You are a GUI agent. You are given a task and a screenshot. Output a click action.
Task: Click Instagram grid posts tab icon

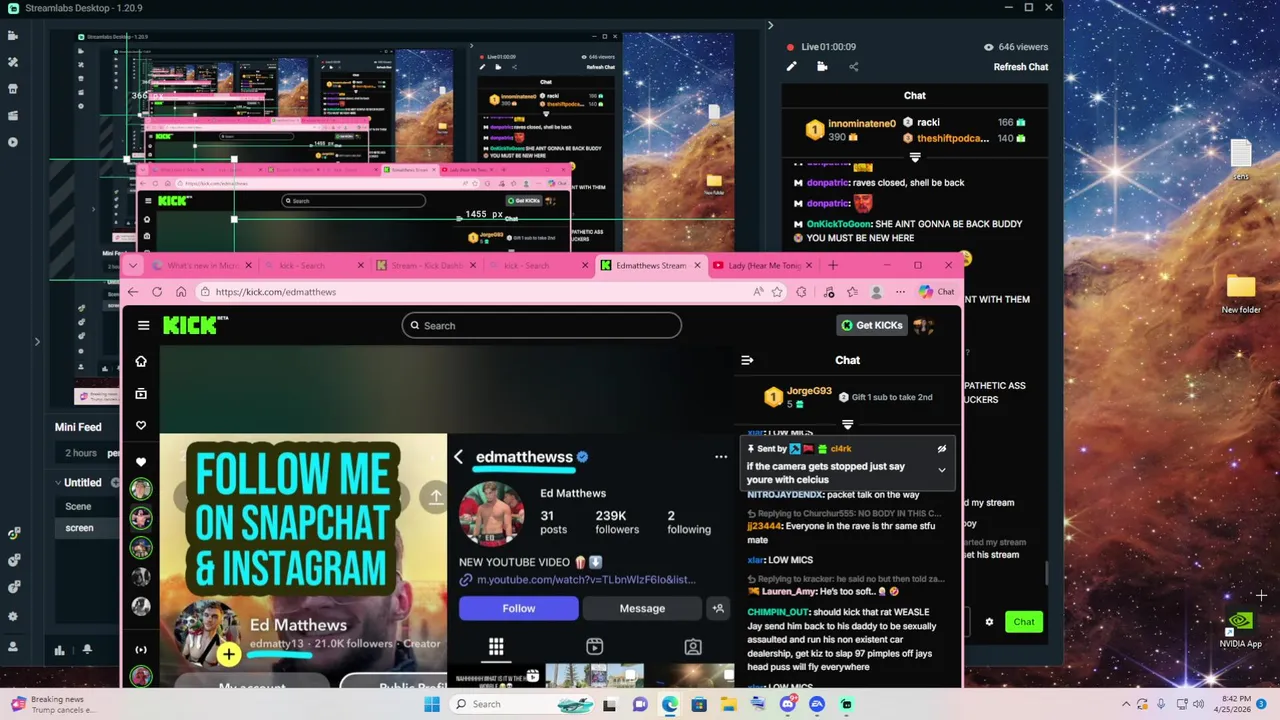[496, 646]
